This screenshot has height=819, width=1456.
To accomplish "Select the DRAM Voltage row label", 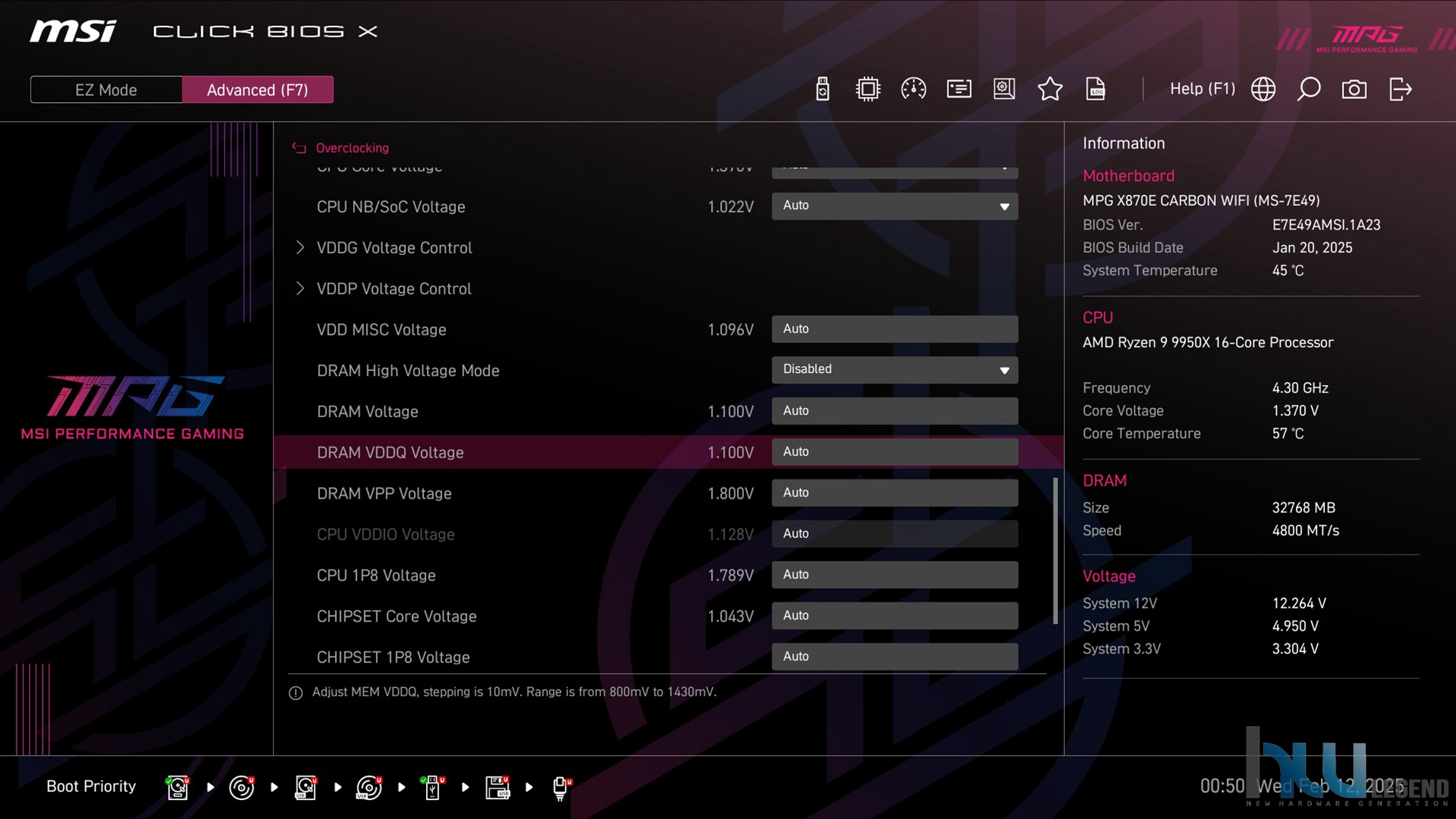I will pos(367,412).
